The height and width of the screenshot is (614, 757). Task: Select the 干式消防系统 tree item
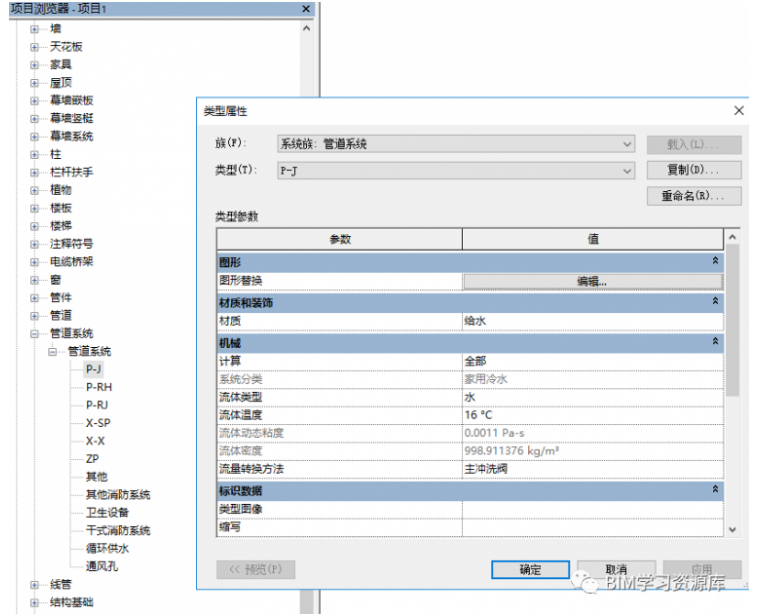pos(118,530)
